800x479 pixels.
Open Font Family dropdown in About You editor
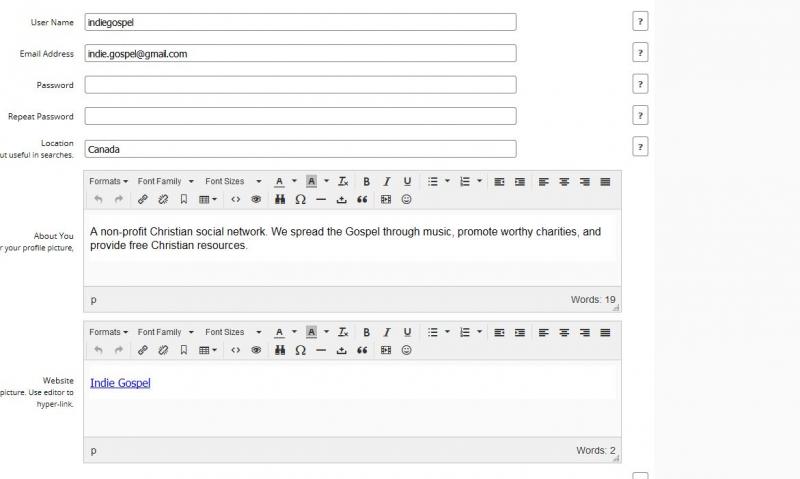165,181
